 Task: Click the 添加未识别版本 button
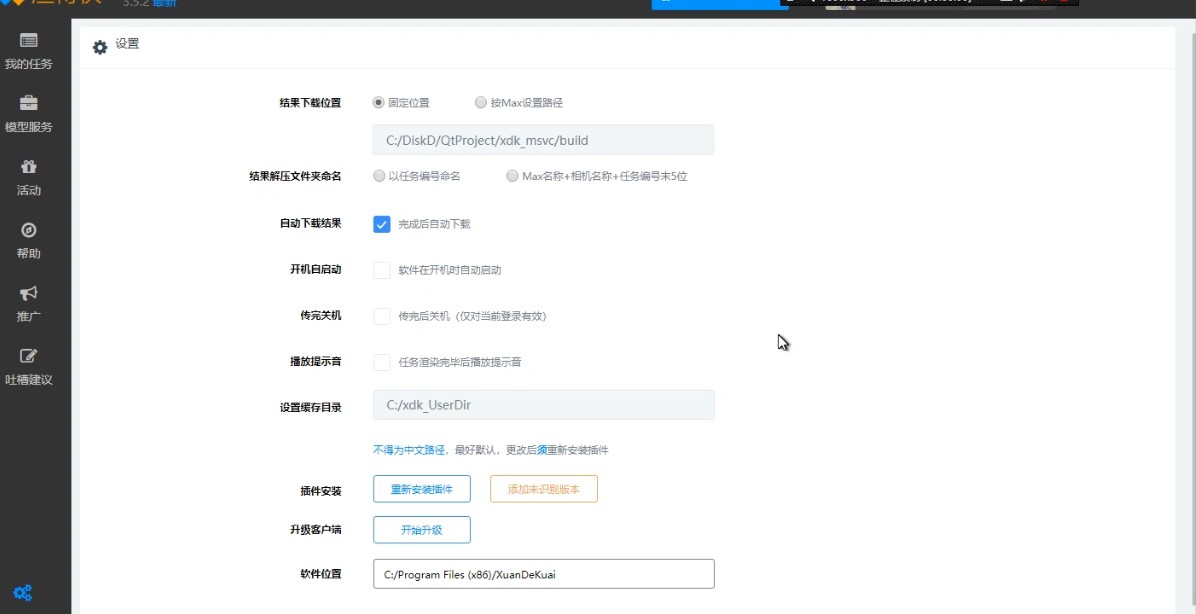[544, 489]
